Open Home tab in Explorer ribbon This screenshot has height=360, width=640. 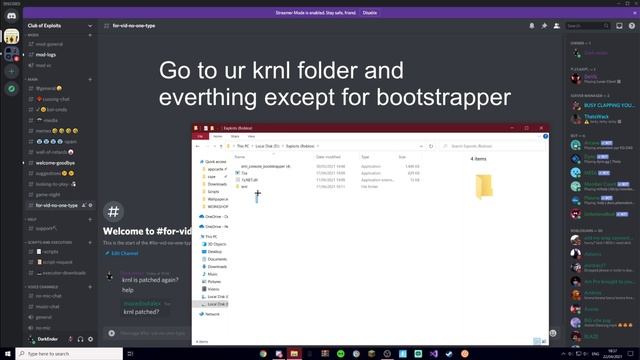(218, 136)
